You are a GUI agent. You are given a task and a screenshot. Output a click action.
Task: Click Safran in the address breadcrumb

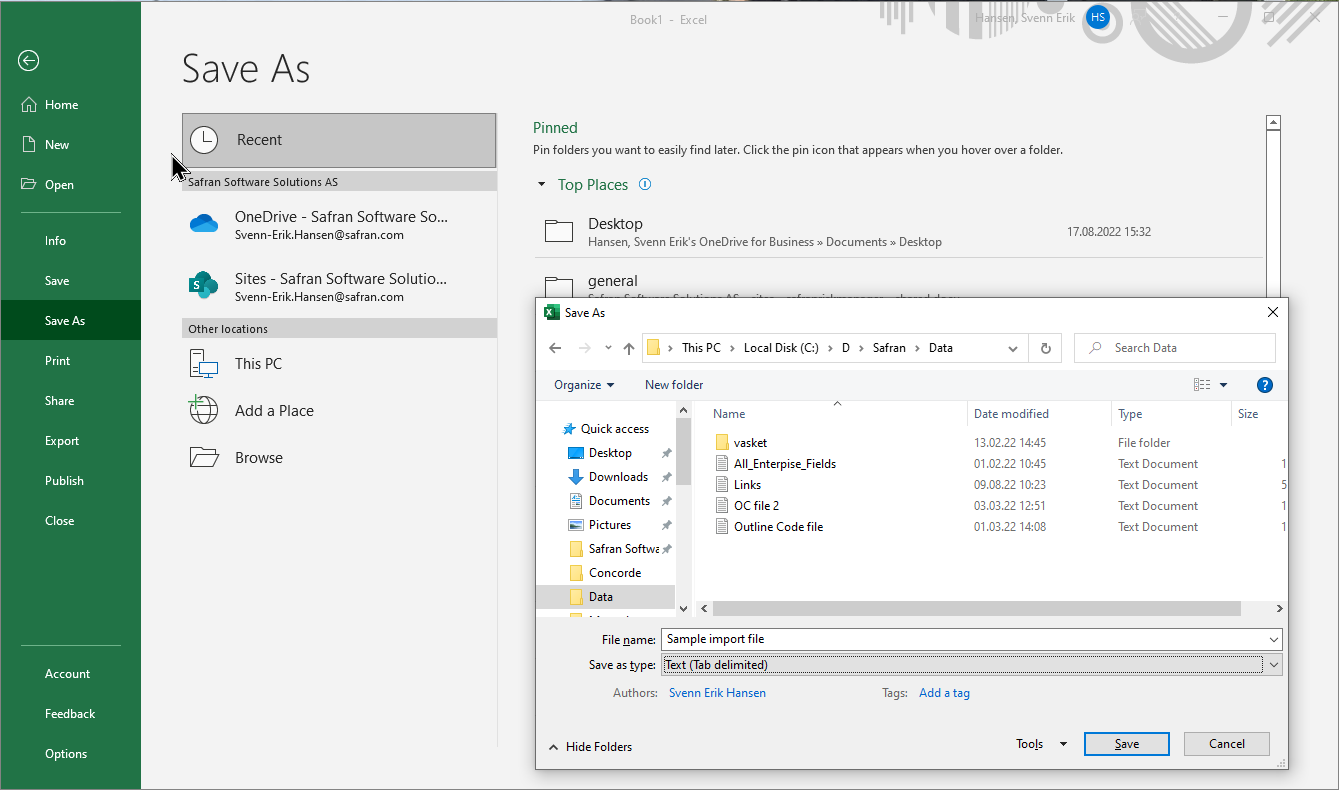click(x=889, y=348)
